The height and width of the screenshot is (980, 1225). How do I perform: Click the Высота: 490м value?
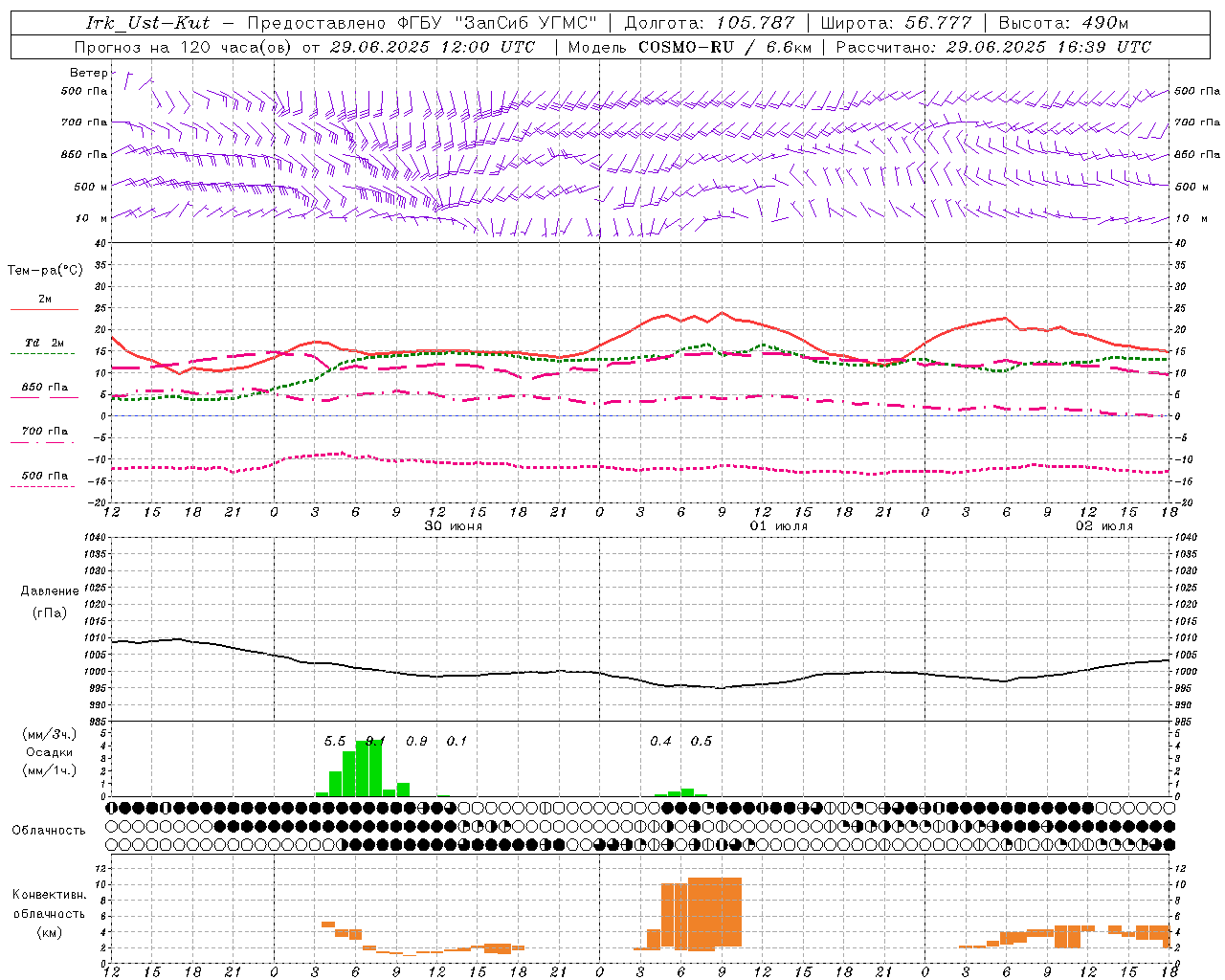click(1063, 23)
